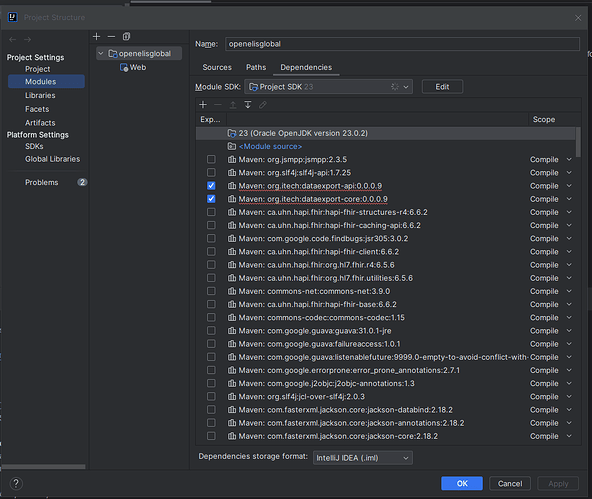
Task: Click the OK button
Action: [x=462, y=484]
